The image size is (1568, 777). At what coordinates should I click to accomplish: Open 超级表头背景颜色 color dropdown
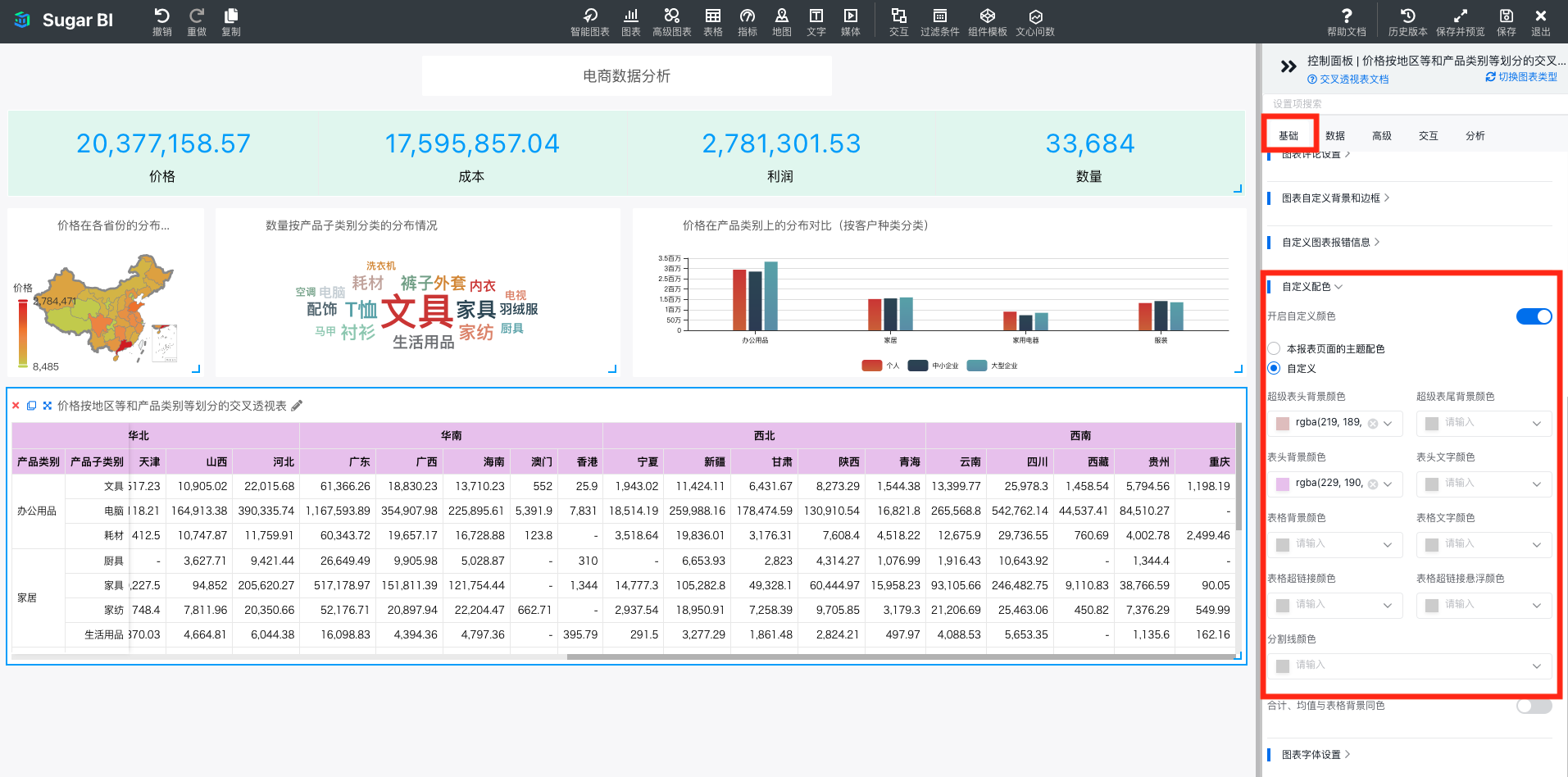(1388, 424)
